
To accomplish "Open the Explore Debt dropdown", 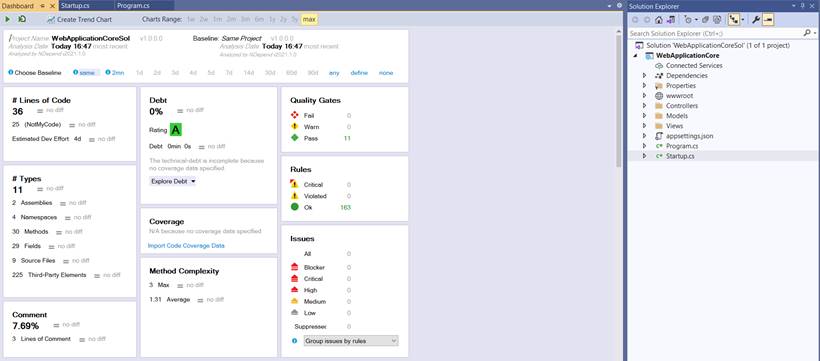I will point(173,182).
